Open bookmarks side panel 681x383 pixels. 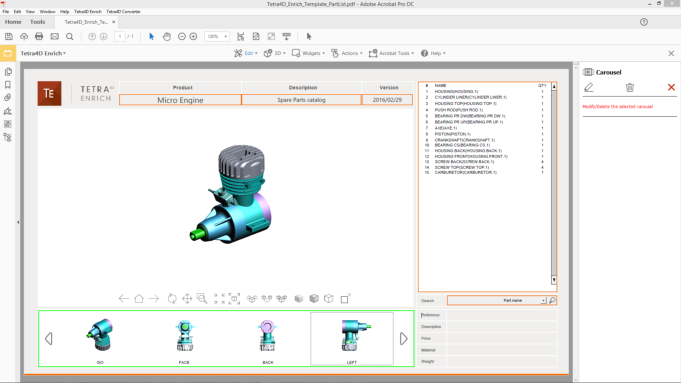8,85
